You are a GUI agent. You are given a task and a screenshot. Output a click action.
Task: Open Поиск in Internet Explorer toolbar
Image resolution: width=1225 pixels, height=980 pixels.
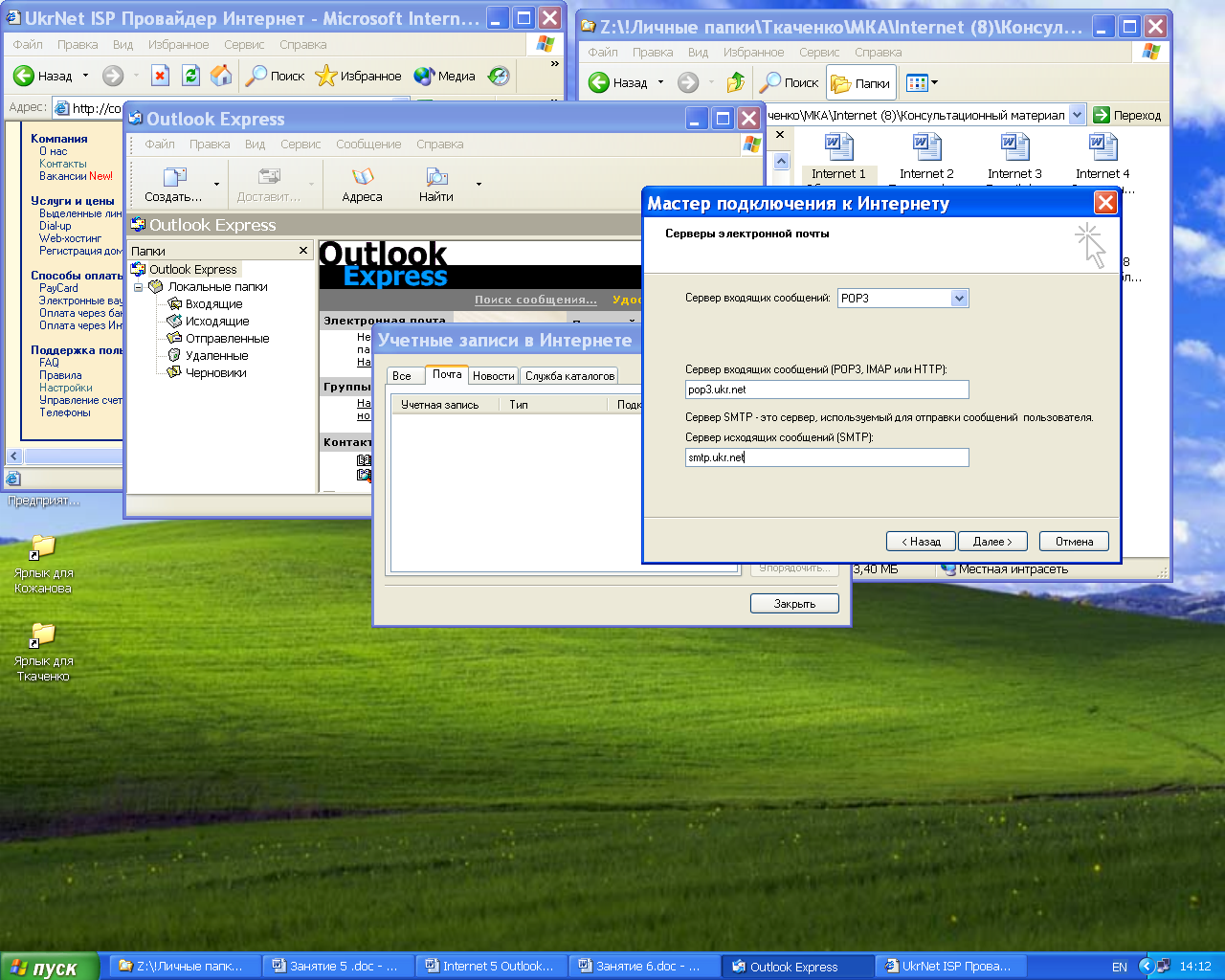pyautogui.click(x=275, y=76)
